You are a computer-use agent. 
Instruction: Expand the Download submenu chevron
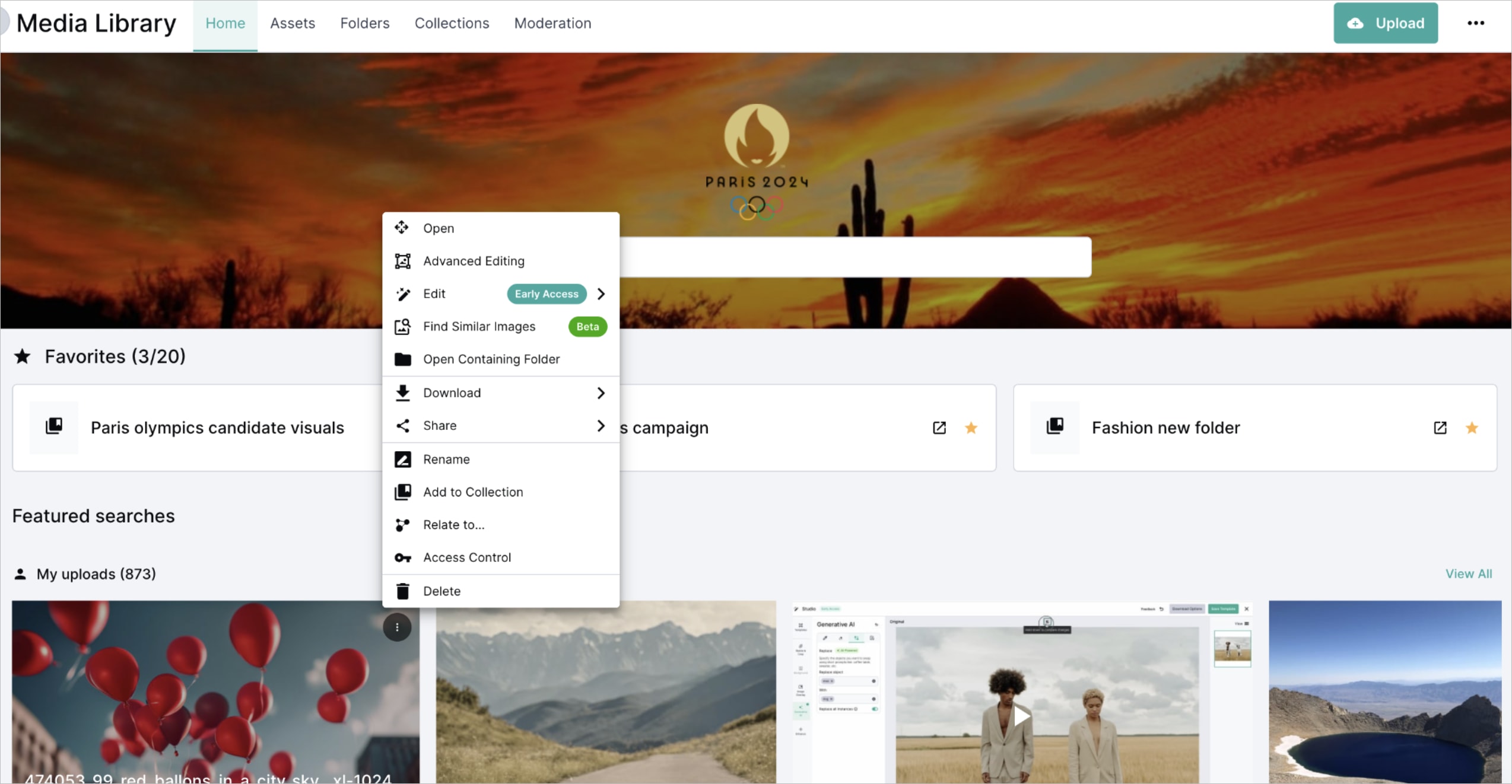point(601,393)
